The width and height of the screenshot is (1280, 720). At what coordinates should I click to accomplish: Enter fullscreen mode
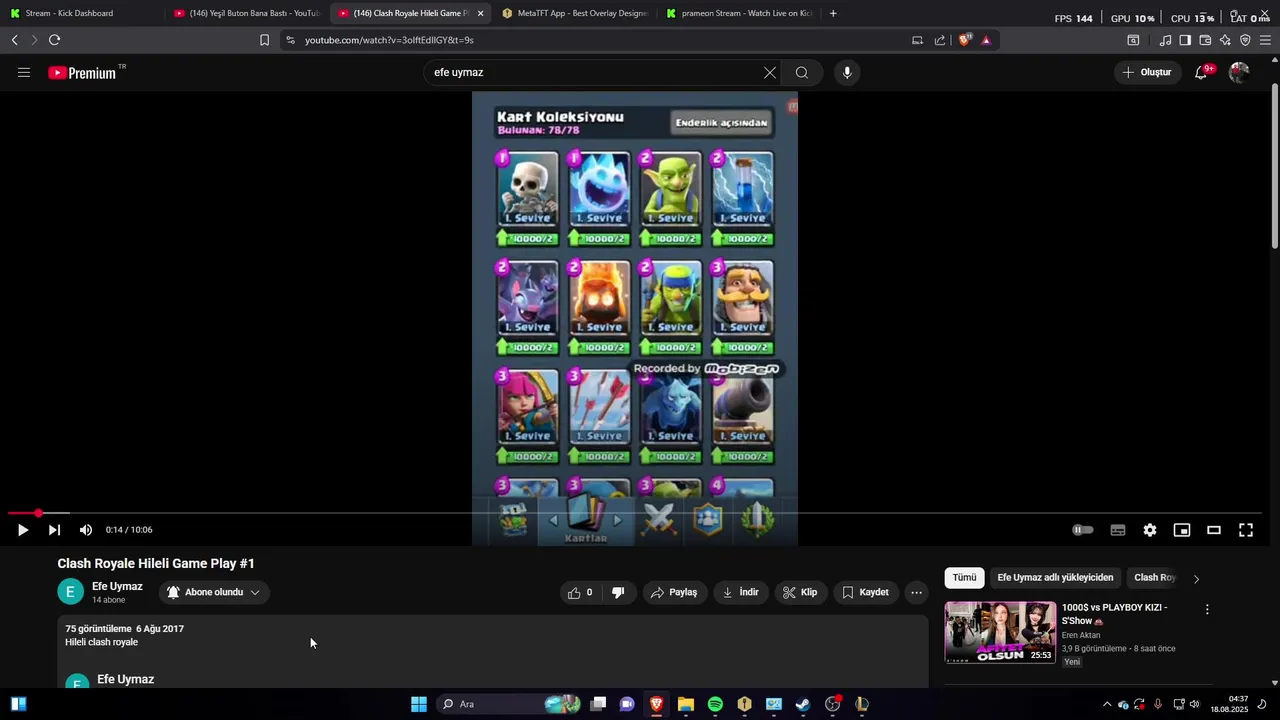pos(1246,530)
